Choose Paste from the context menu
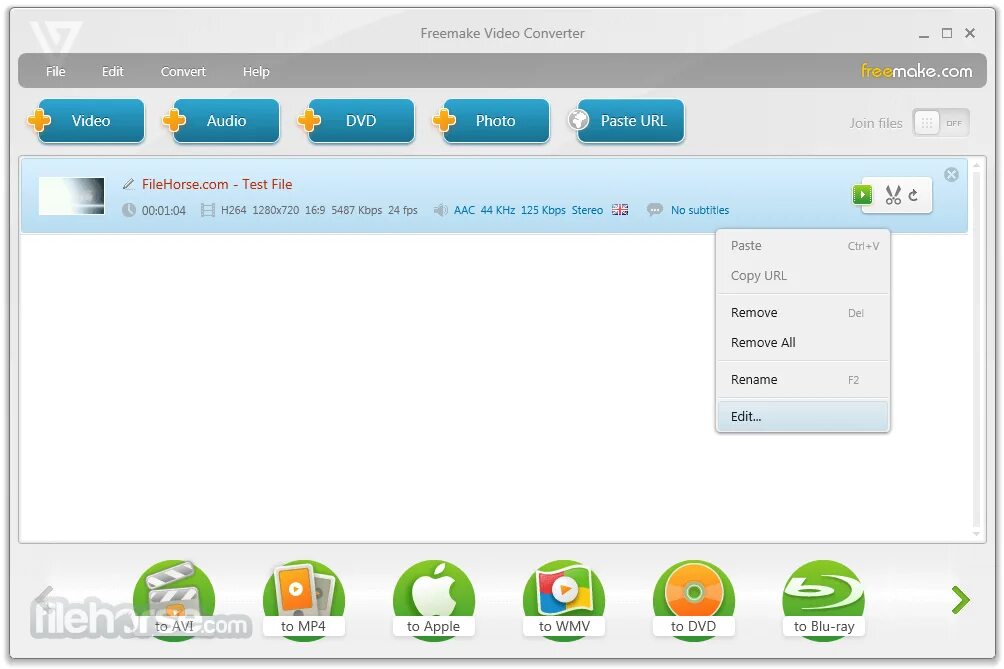The width and height of the screenshot is (1004, 669). (x=803, y=246)
